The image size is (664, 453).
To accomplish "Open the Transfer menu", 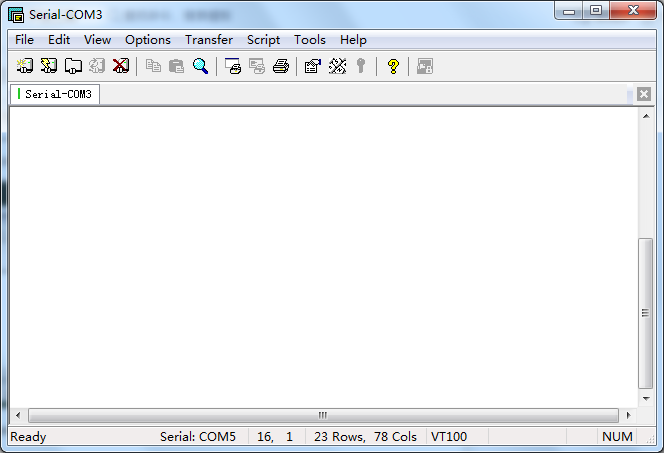I will click(x=208, y=40).
